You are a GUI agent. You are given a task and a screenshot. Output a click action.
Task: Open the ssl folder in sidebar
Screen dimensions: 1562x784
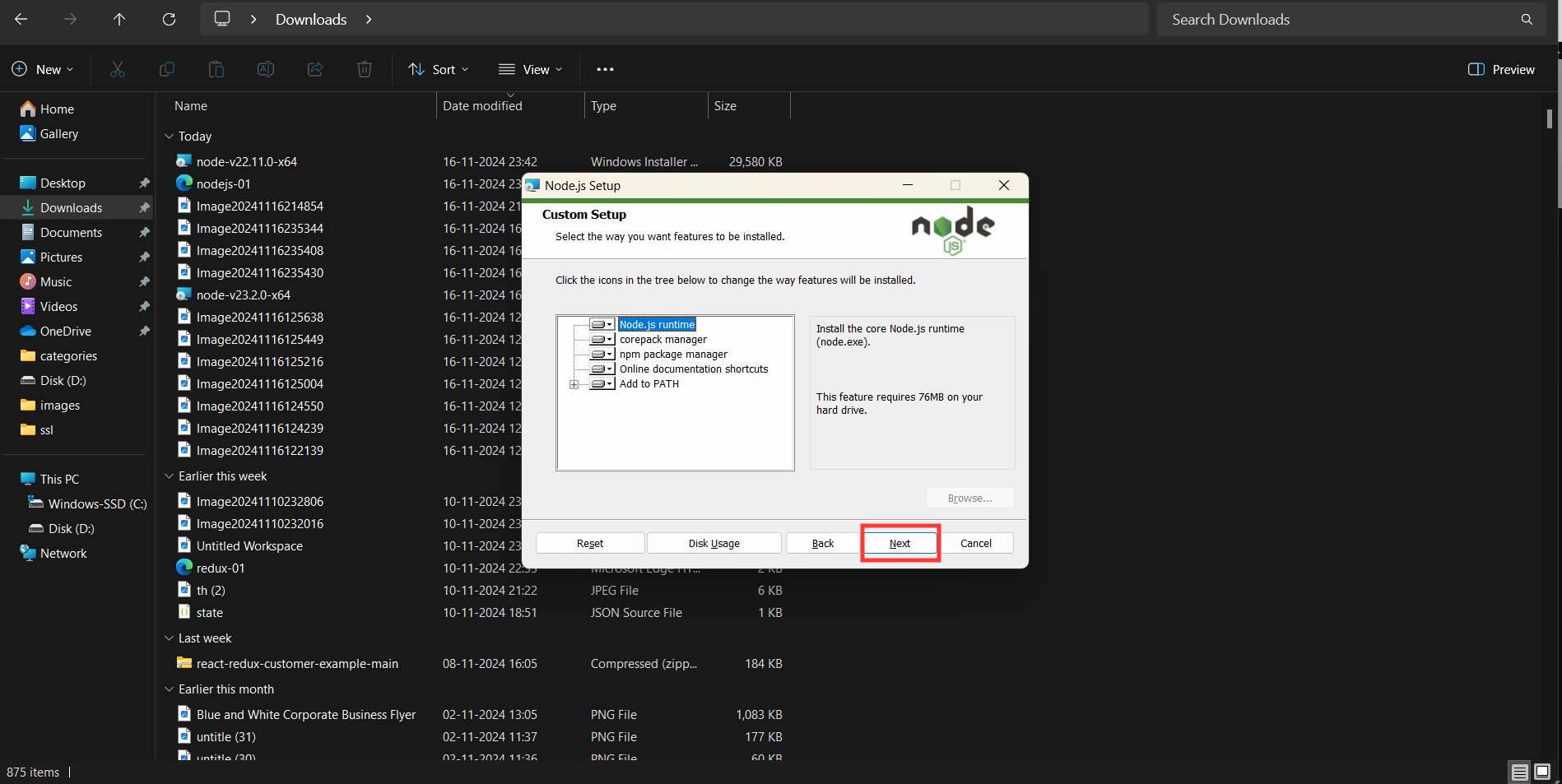click(x=46, y=429)
